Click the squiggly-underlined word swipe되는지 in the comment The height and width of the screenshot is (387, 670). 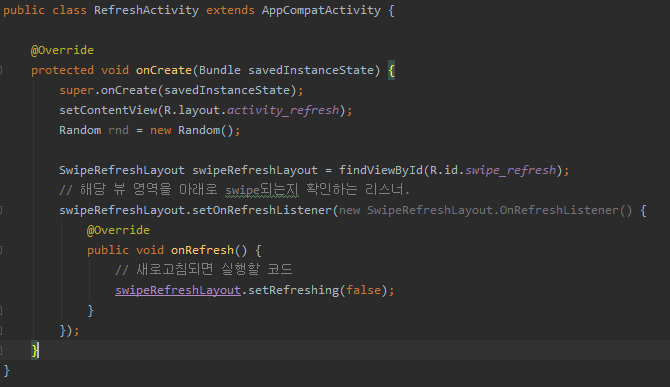click(x=262, y=190)
